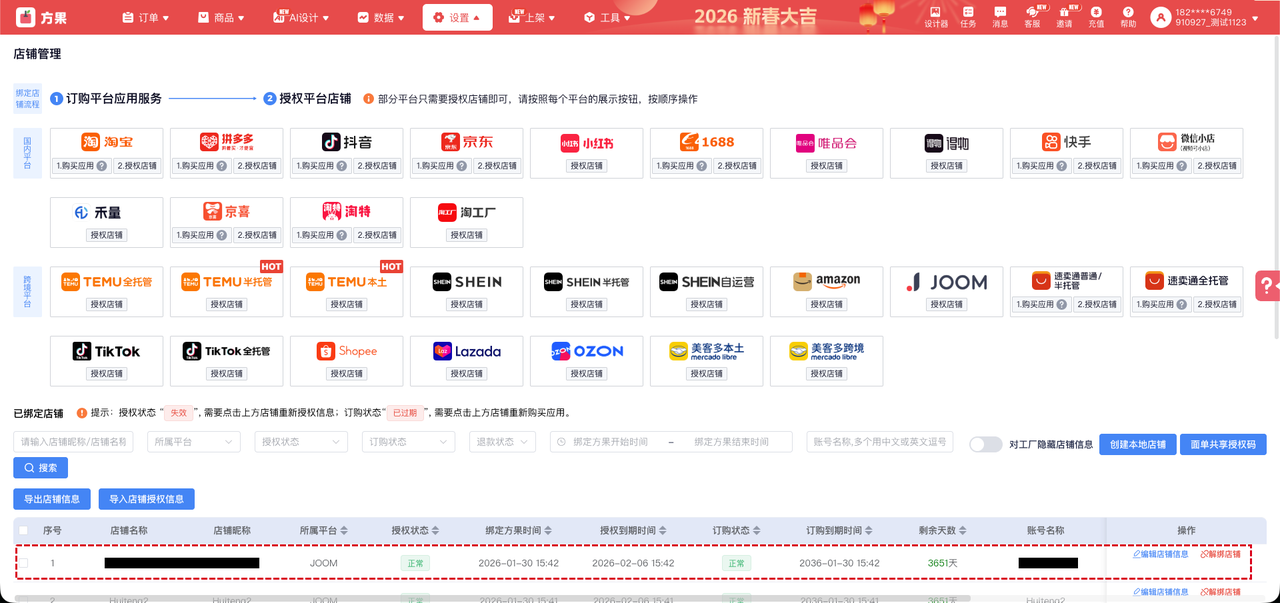This screenshot has width=1280, height=603.
Task: Open the 设计器 designer icon in top bar
Action: (x=936, y=16)
